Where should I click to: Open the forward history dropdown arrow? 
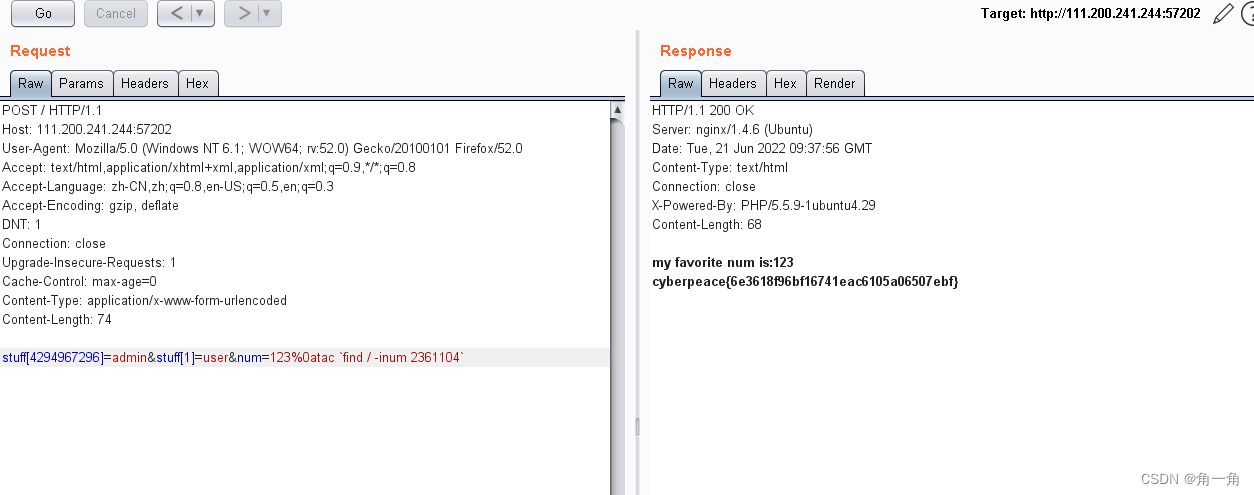tap(268, 14)
